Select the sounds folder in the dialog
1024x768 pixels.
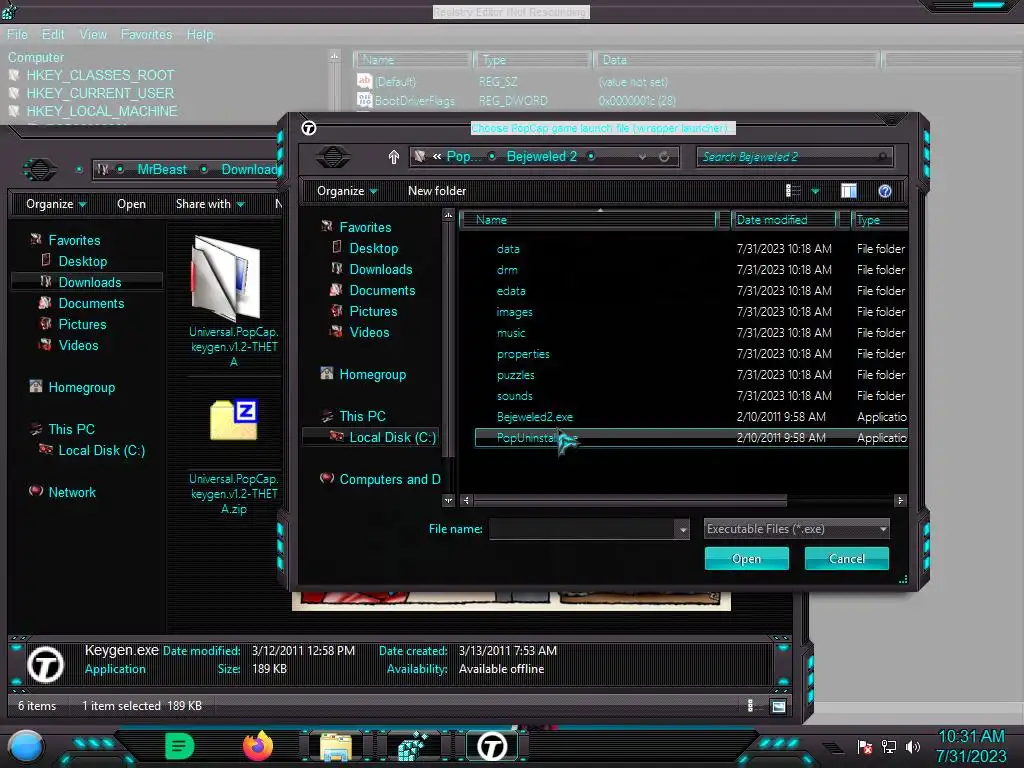pyautogui.click(x=515, y=396)
